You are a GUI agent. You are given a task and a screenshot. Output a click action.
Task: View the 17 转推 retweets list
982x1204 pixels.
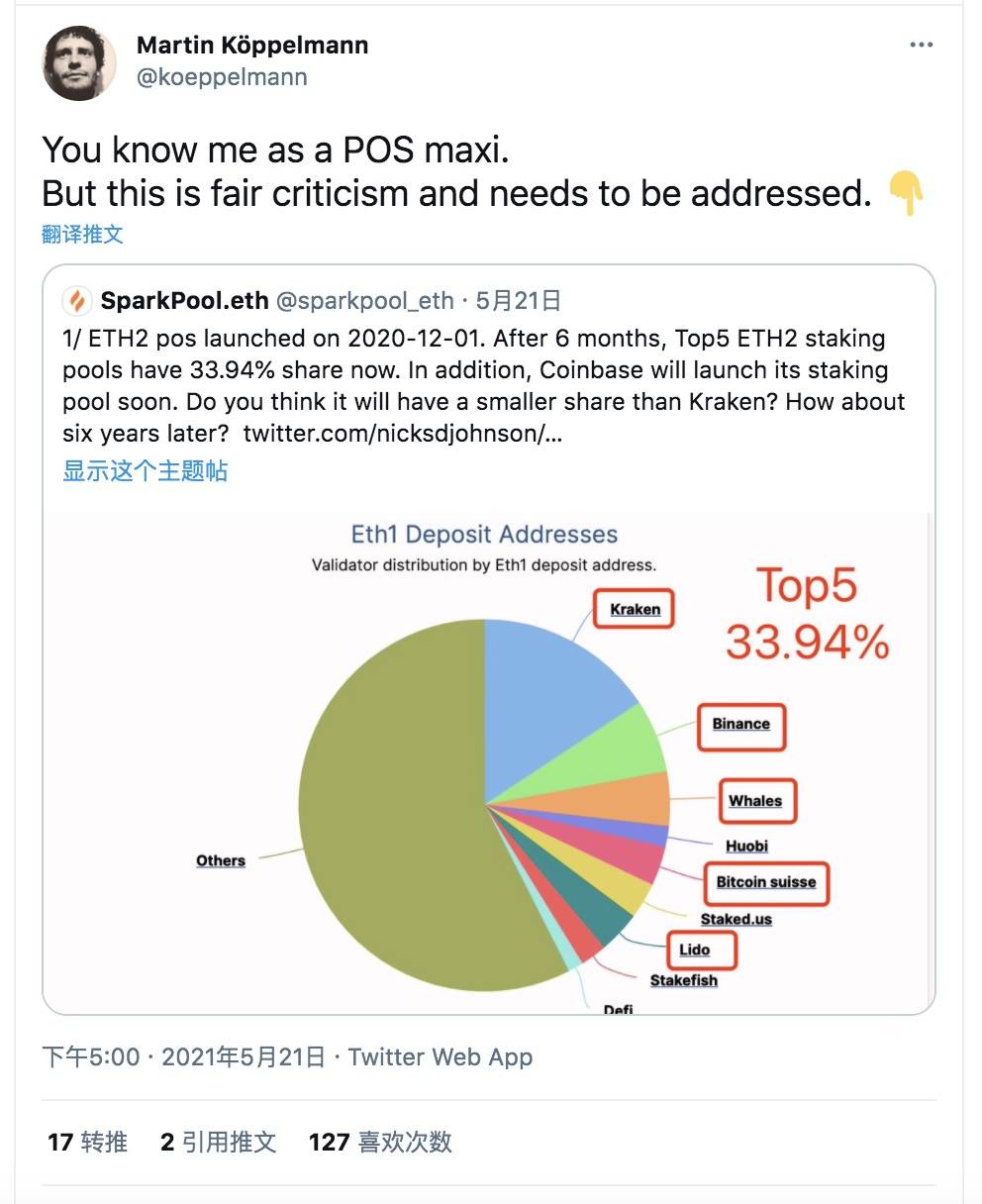pyautogui.click(x=87, y=1142)
